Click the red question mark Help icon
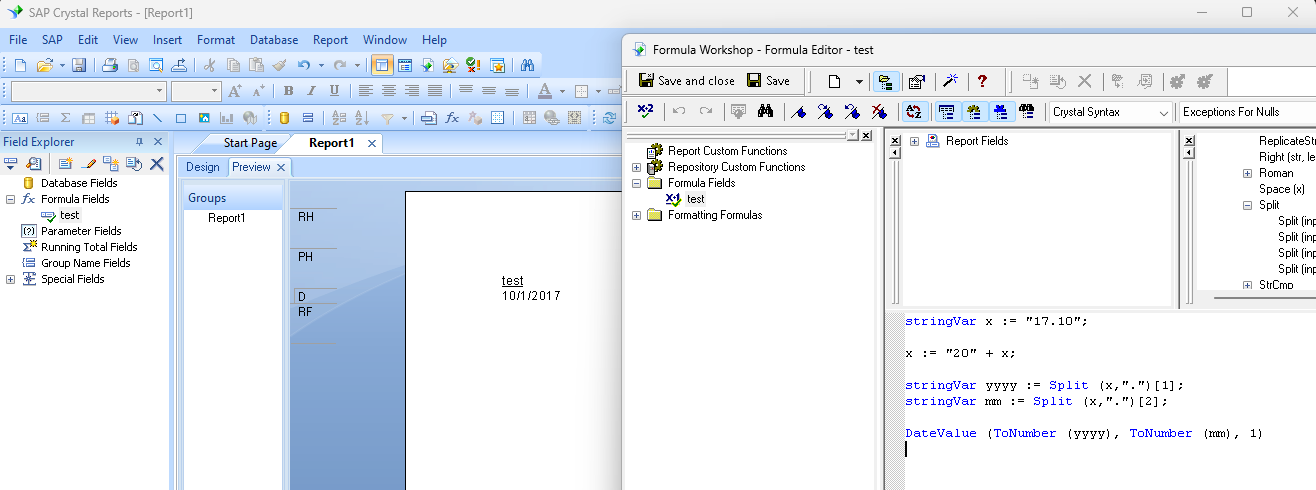 pos(982,81)
